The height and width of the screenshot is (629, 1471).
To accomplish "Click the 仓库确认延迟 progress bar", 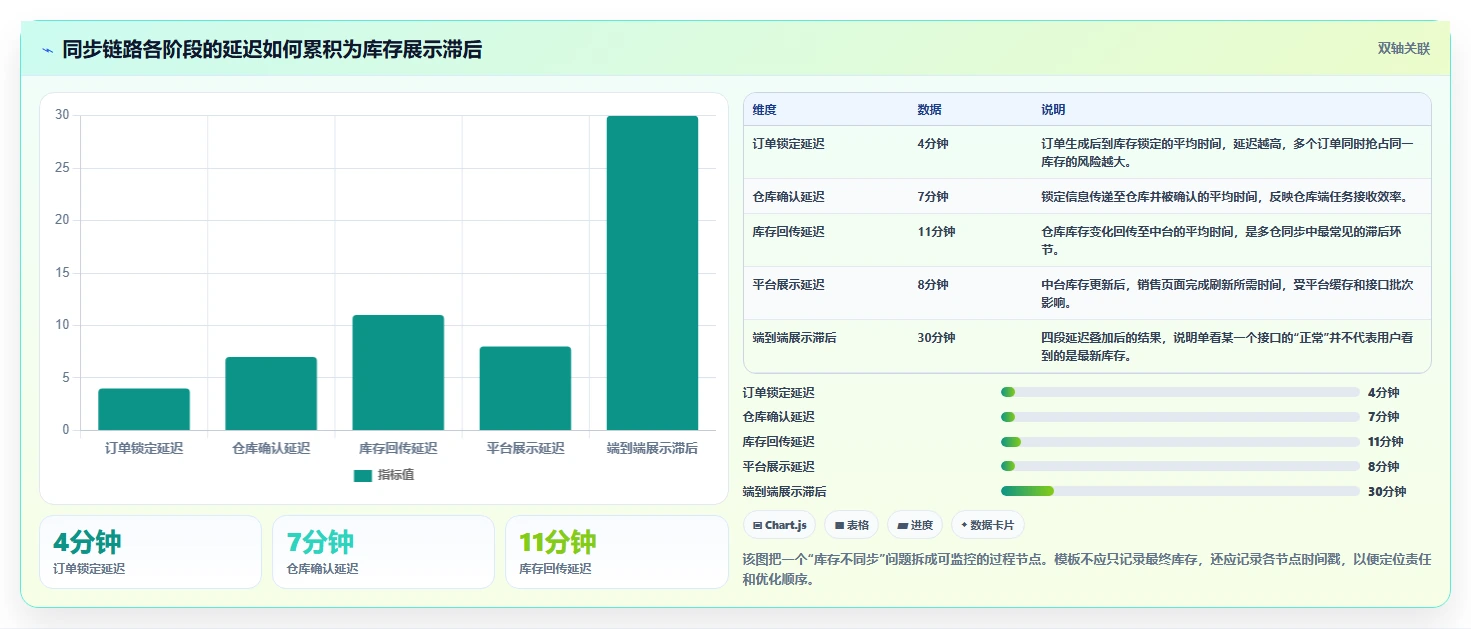I will [1180, 417].
